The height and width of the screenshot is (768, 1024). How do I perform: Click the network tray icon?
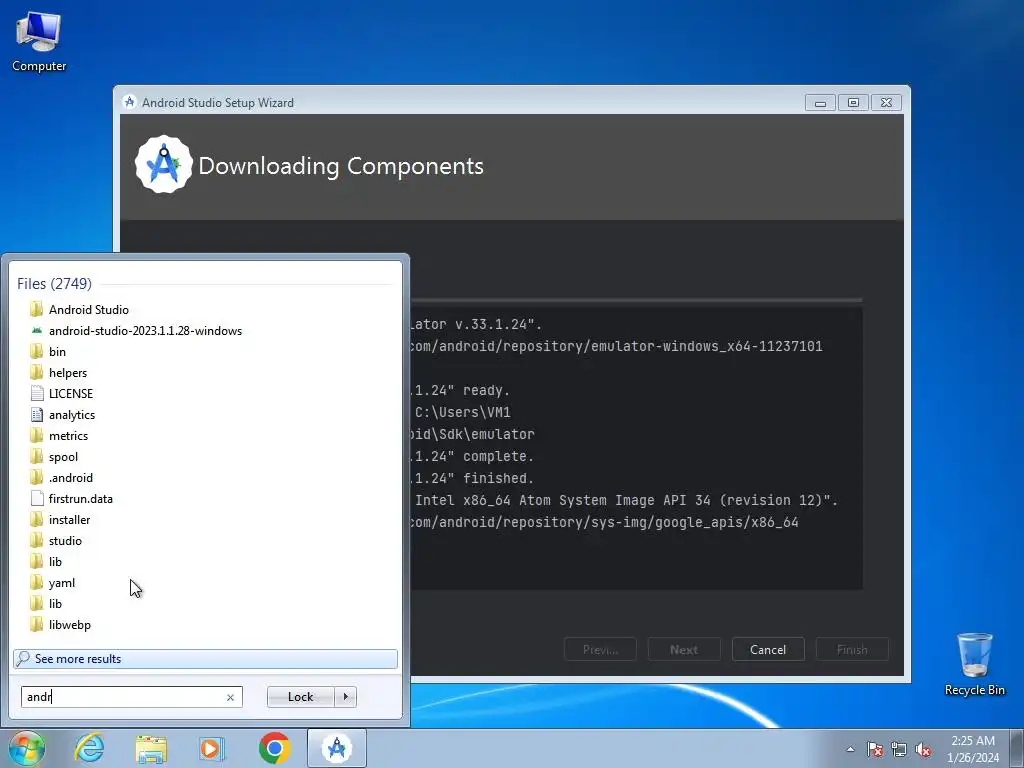[x=899, y=749]
